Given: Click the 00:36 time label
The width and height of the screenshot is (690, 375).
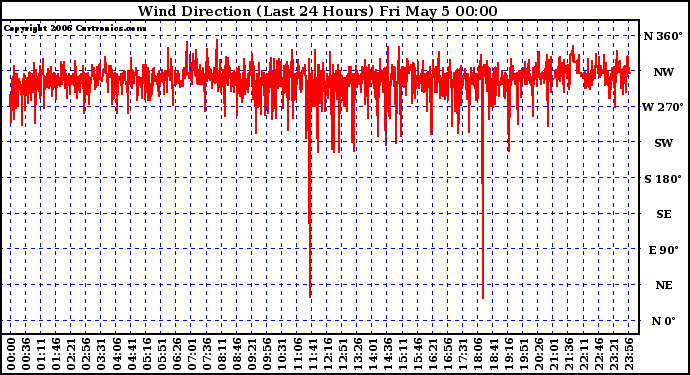Looking at the screenshot, I should click(26, 354).
